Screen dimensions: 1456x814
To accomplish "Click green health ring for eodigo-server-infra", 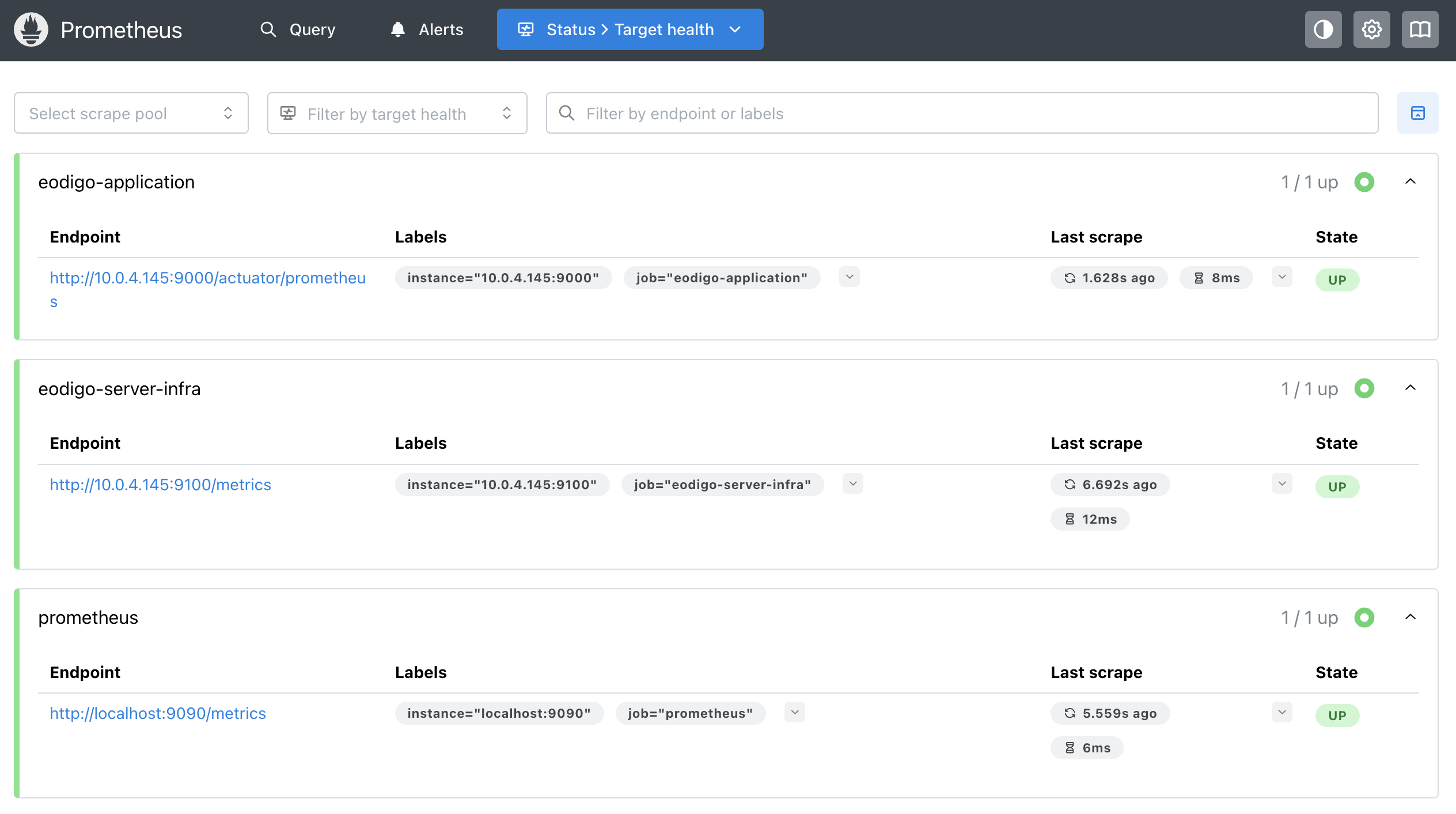I will 1364,389.
